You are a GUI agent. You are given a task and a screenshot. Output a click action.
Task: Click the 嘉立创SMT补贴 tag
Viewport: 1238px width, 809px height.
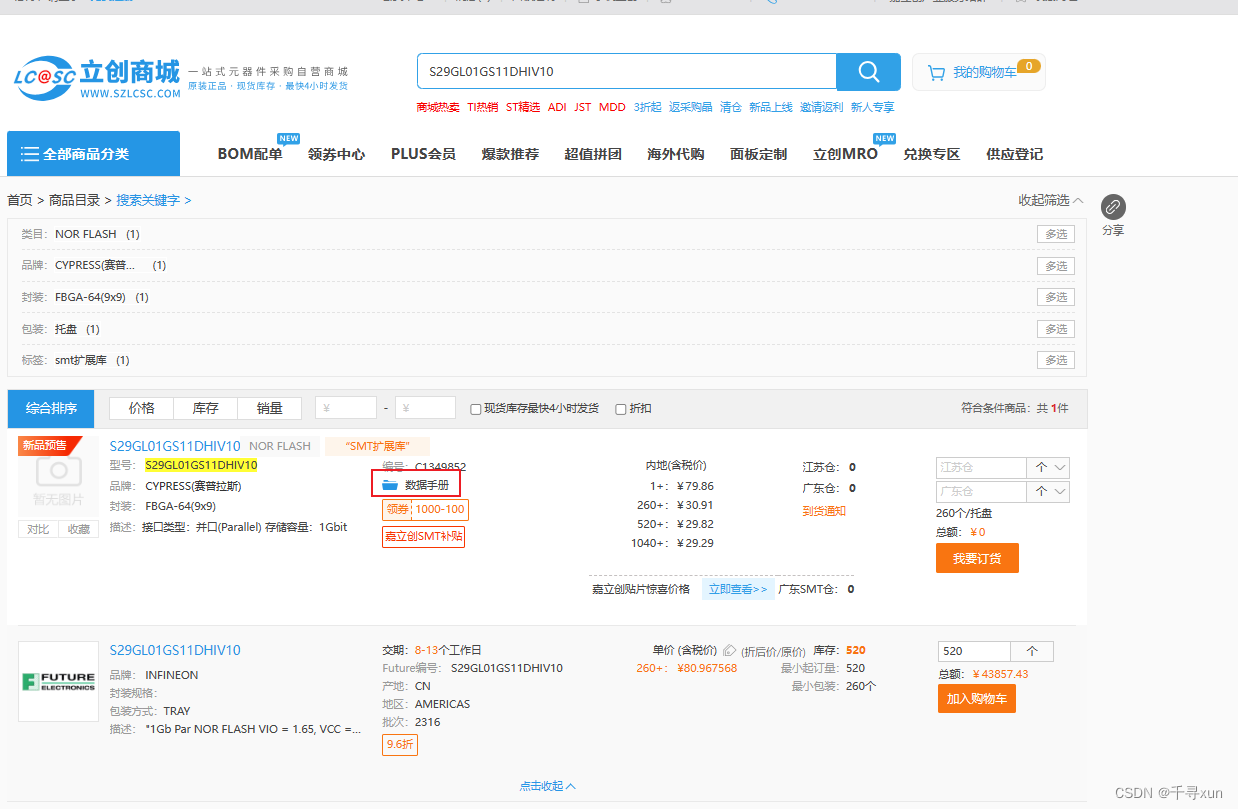tap(423, 537)
